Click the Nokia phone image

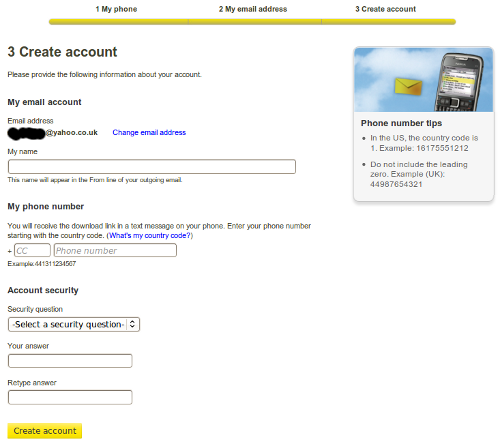pos(459,82)
